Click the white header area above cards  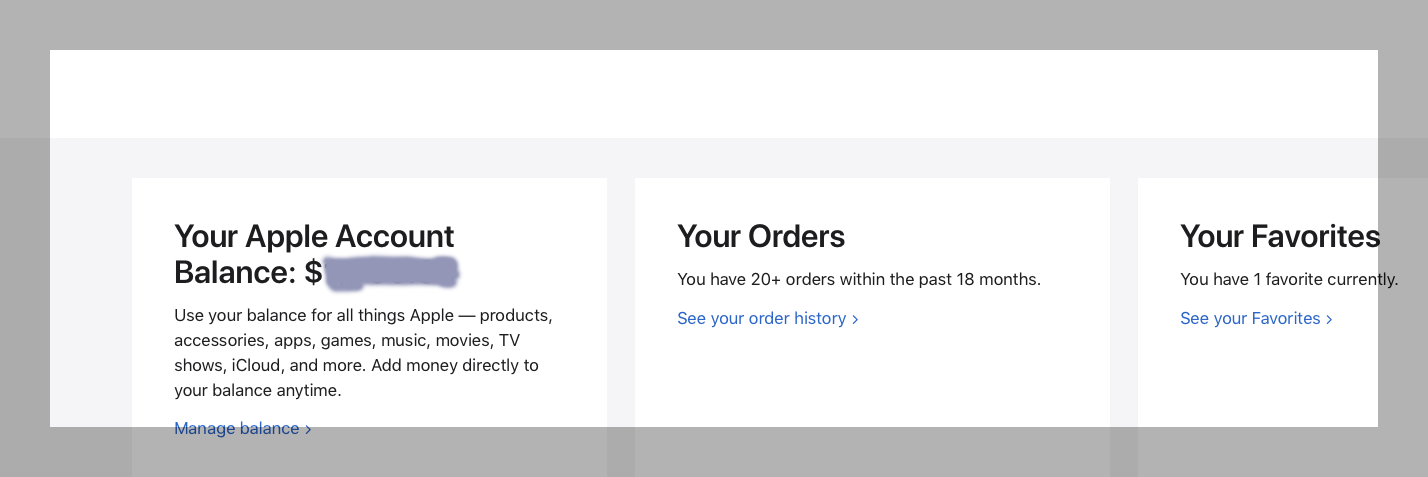click(x=700, y=95)
